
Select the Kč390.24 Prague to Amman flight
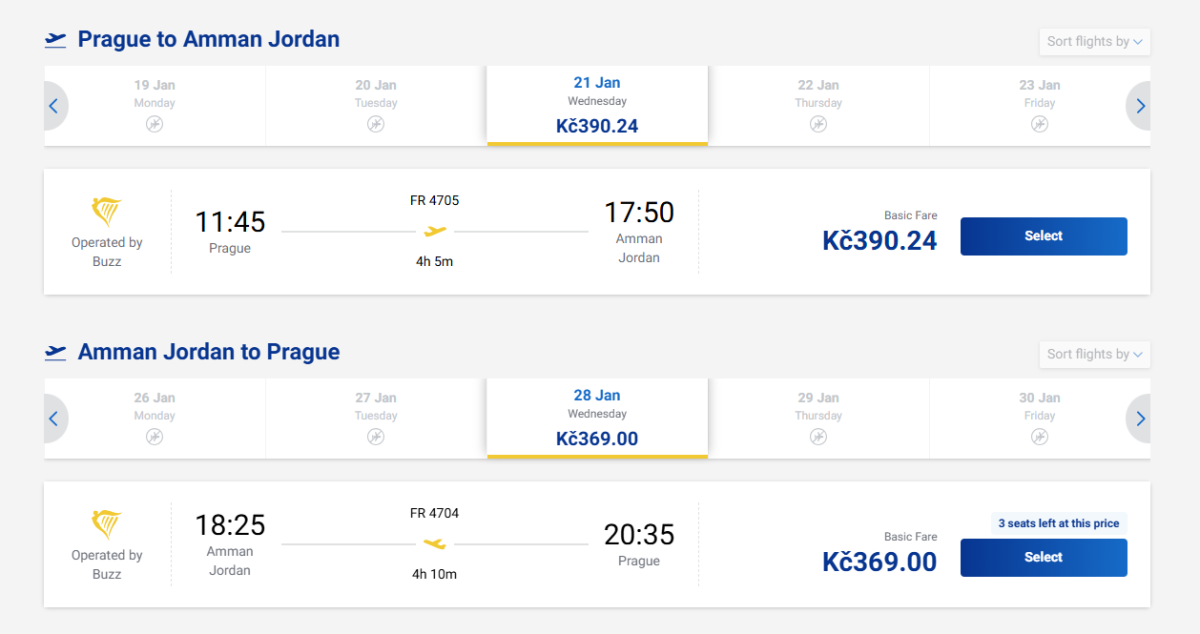point(1043,236)
